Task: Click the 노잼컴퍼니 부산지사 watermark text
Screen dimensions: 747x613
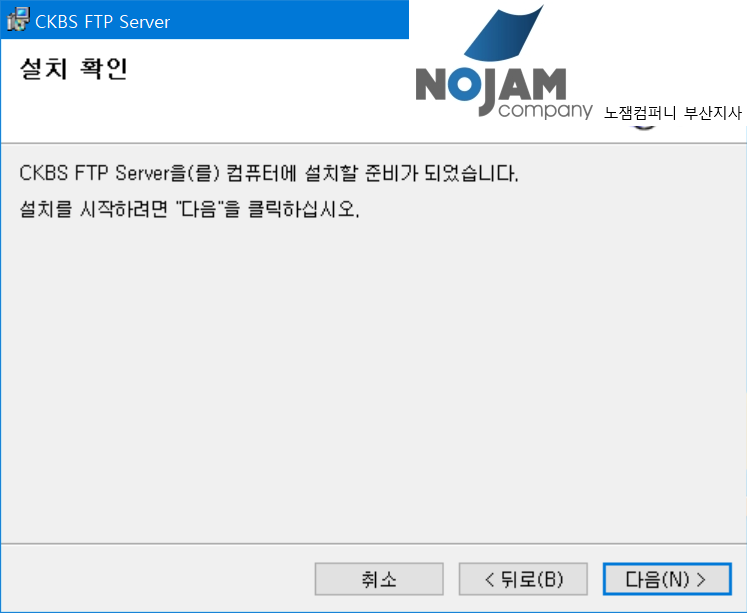Action: 673,113
